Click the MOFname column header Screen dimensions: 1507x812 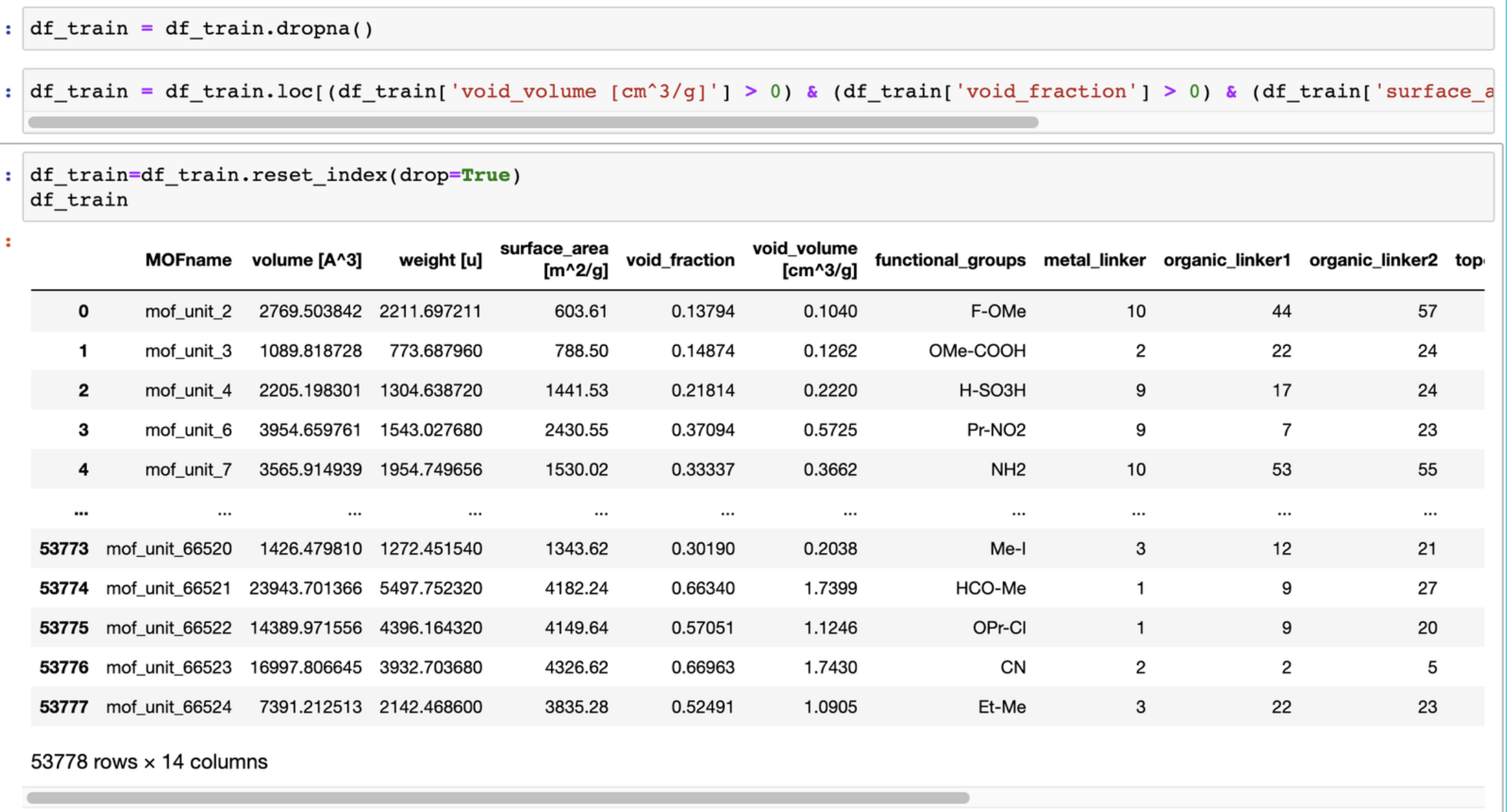188,260
